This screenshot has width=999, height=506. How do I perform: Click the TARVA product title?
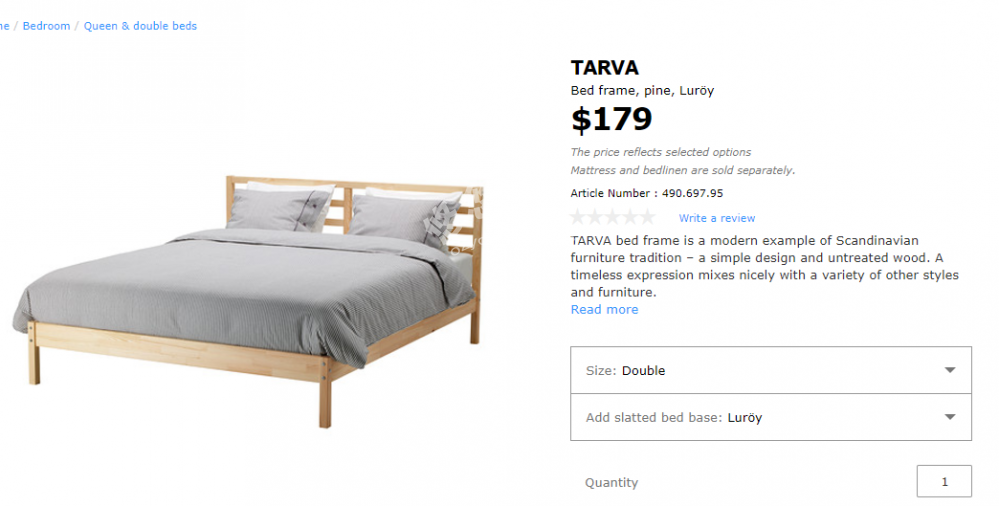[604, 68]
